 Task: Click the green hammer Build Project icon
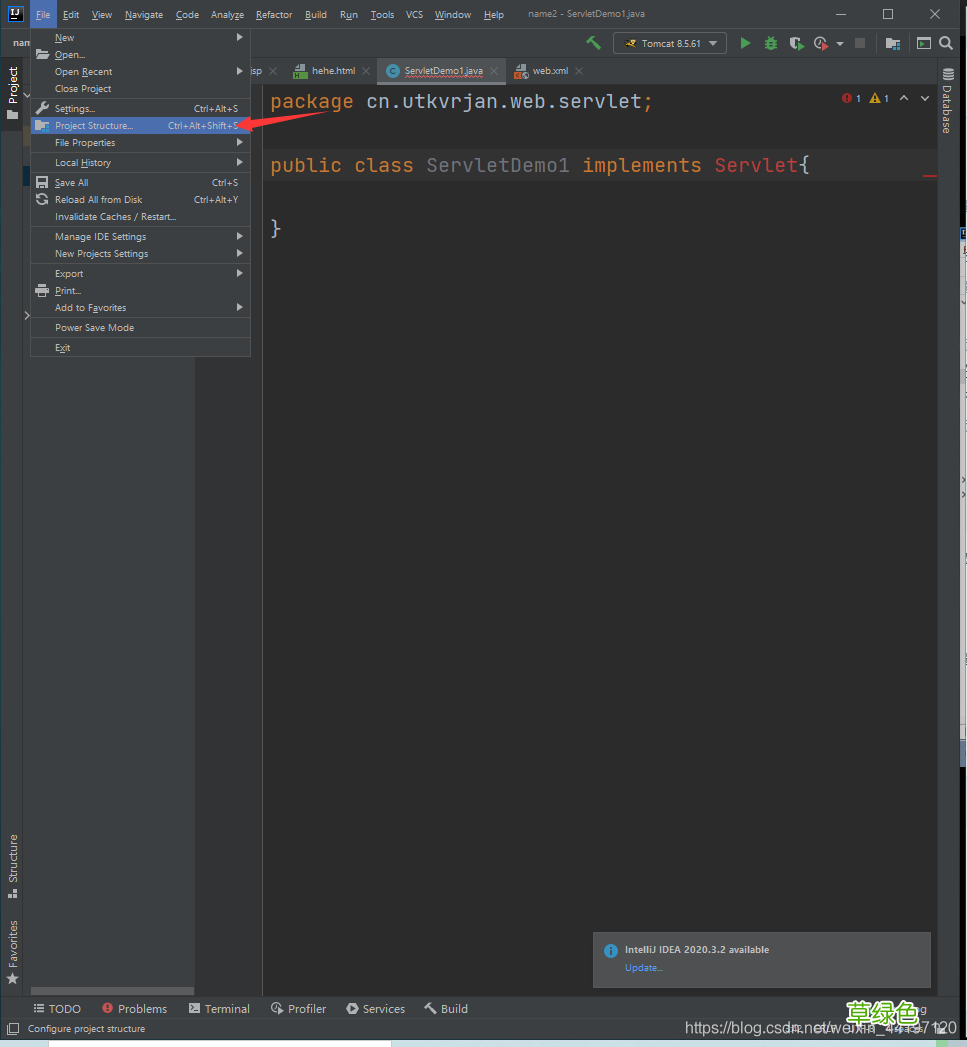[x=593, y=43]
